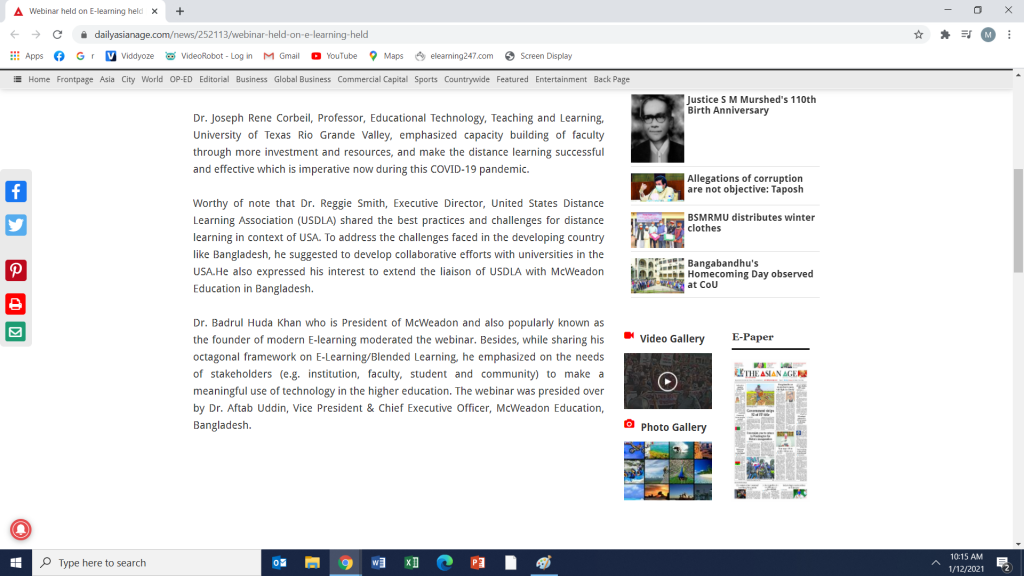The image size is (1024, 576).
Task: Open the Featured section
Action: pos(512,79)
